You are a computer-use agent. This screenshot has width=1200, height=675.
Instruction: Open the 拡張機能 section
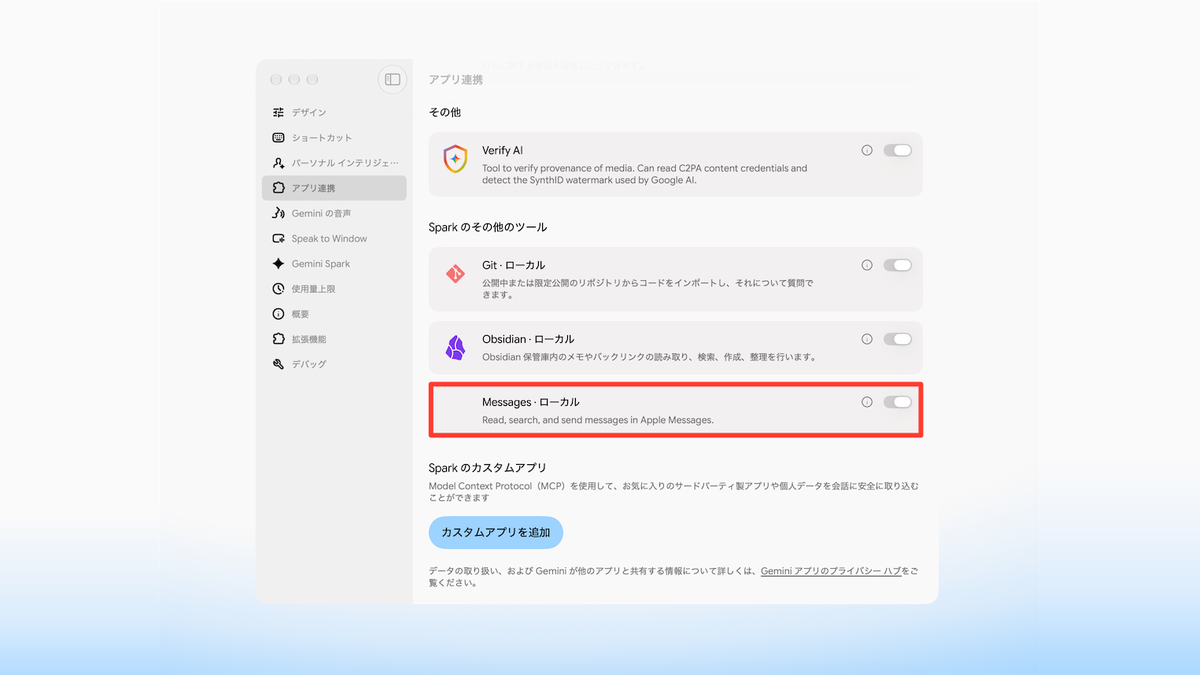pyautogui.click(x=334, y=339)
